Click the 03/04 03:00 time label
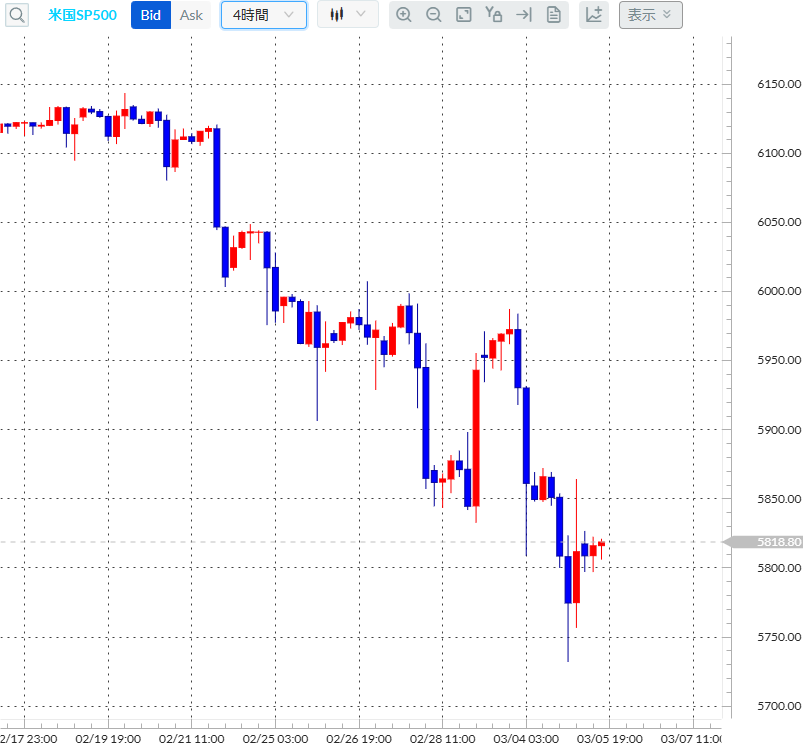 [526, 739]
